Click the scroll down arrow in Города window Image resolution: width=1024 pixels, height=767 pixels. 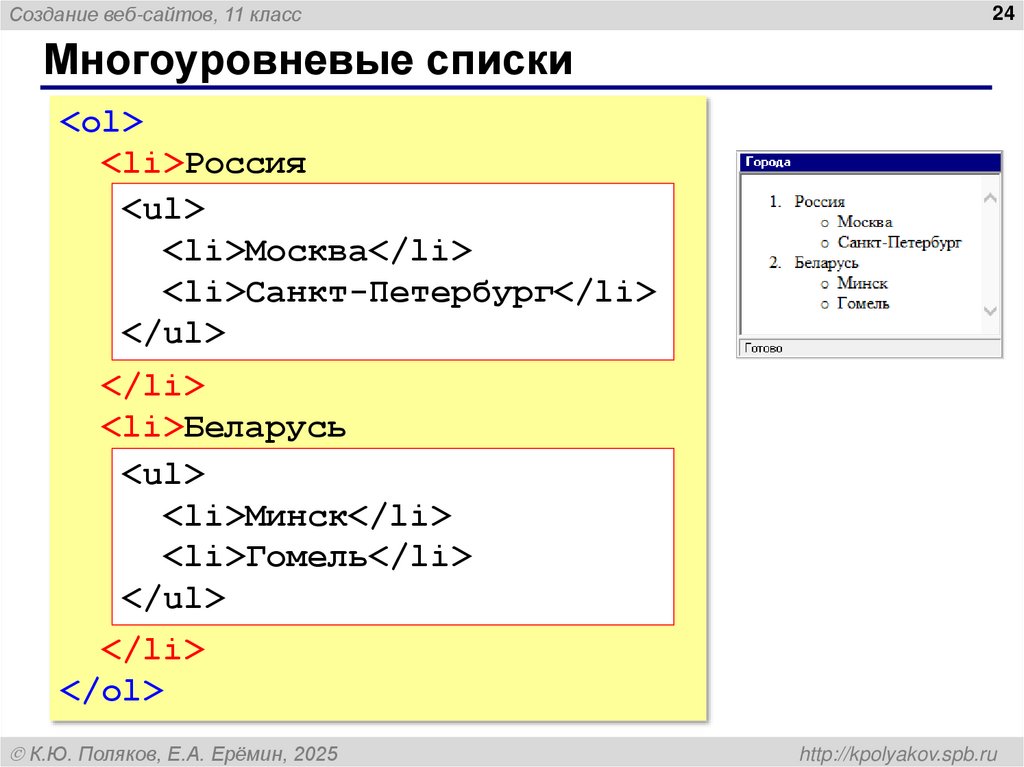point(990,312)
